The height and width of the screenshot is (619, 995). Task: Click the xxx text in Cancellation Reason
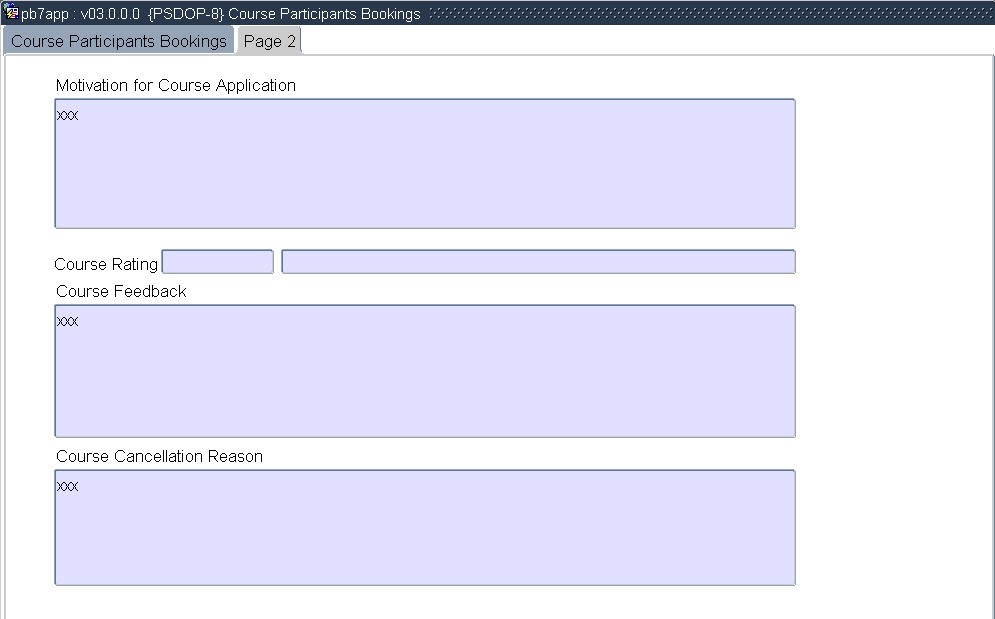(67, 487)
